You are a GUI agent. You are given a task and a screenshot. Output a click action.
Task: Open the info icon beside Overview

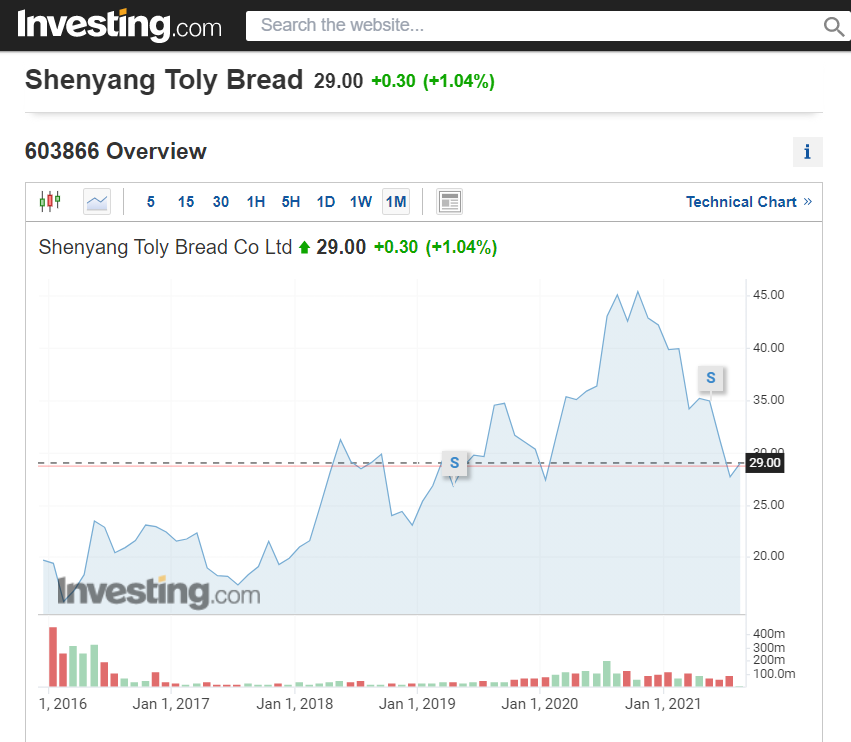(807, 152)
